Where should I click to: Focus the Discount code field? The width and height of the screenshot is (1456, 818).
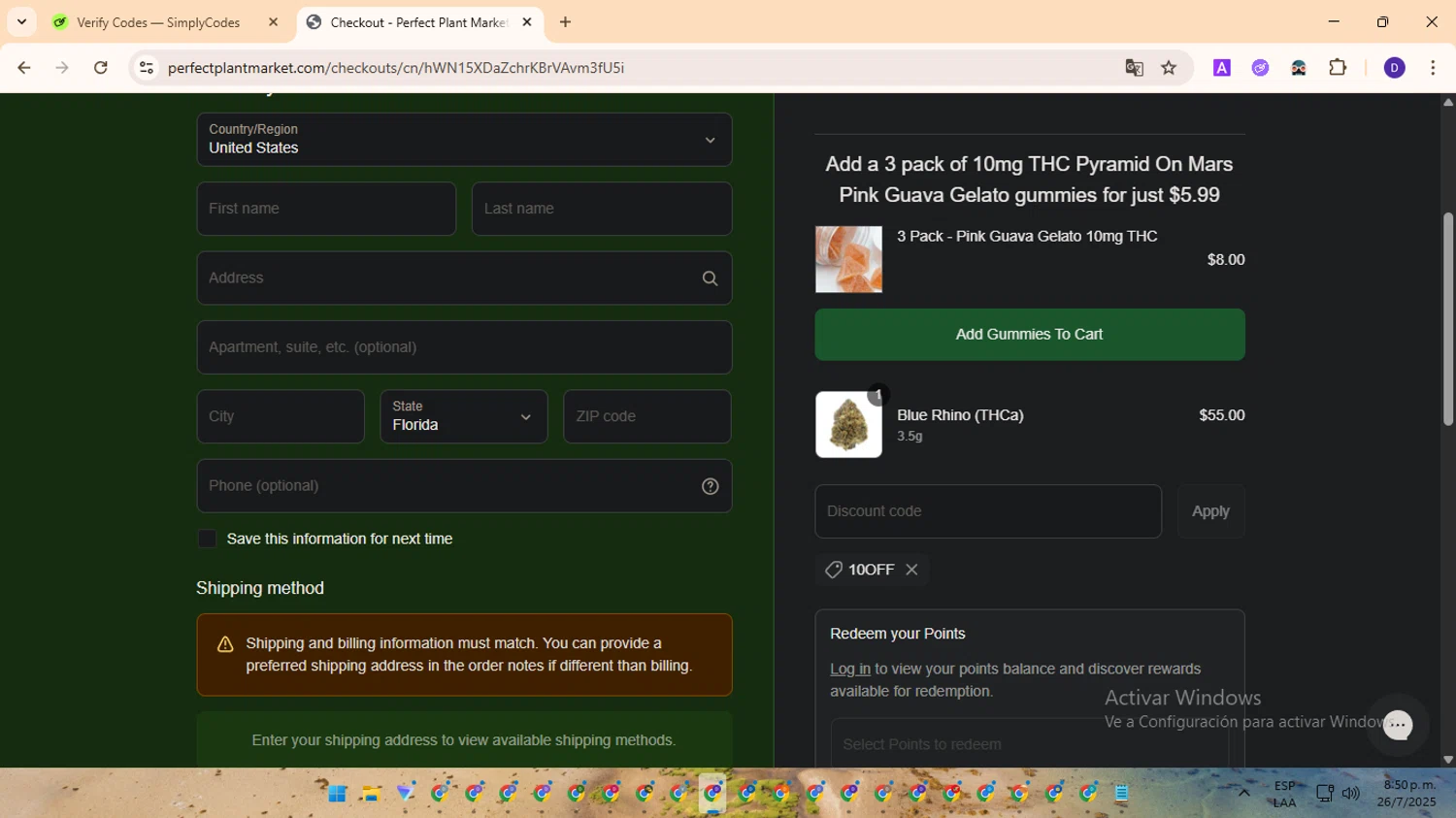point(988,511)
